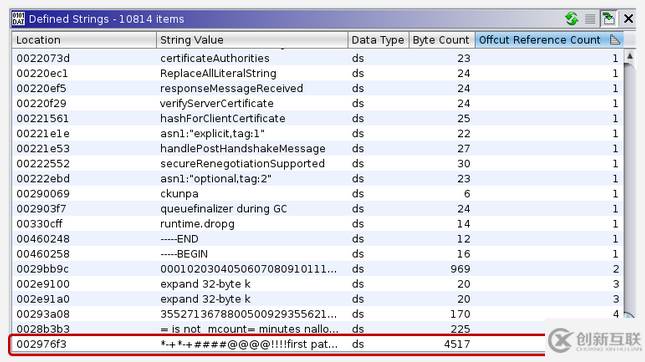Click the scrollbar up arrow
This screenshot has width=645, height=362.
click(629, 56)
